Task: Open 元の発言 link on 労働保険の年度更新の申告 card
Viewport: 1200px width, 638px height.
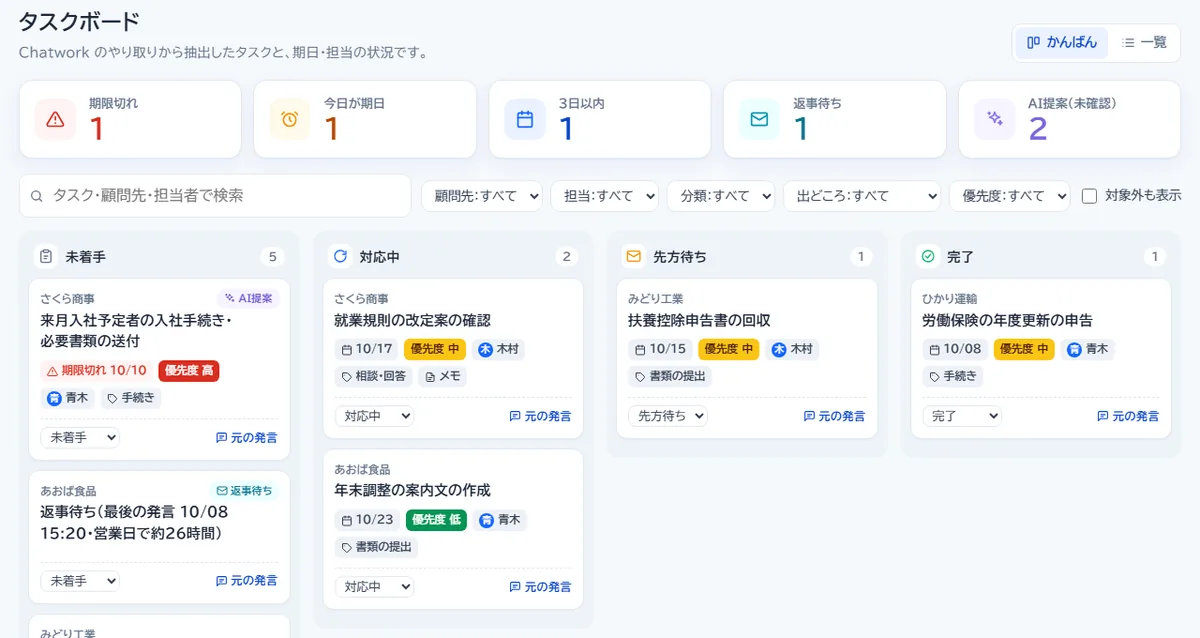Action: [1129, 416]
